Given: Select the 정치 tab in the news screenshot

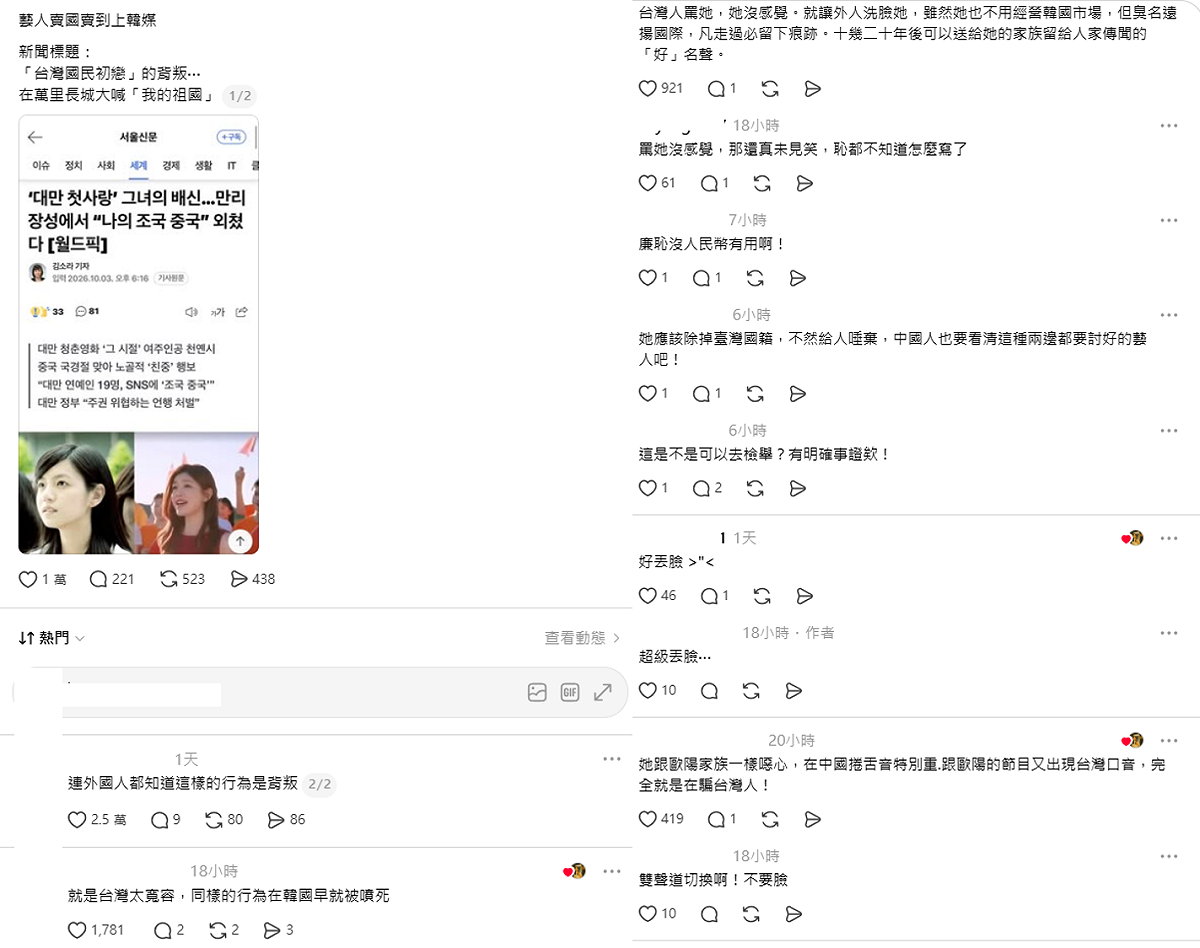Looking at the screenshot, I should (74, 165).
